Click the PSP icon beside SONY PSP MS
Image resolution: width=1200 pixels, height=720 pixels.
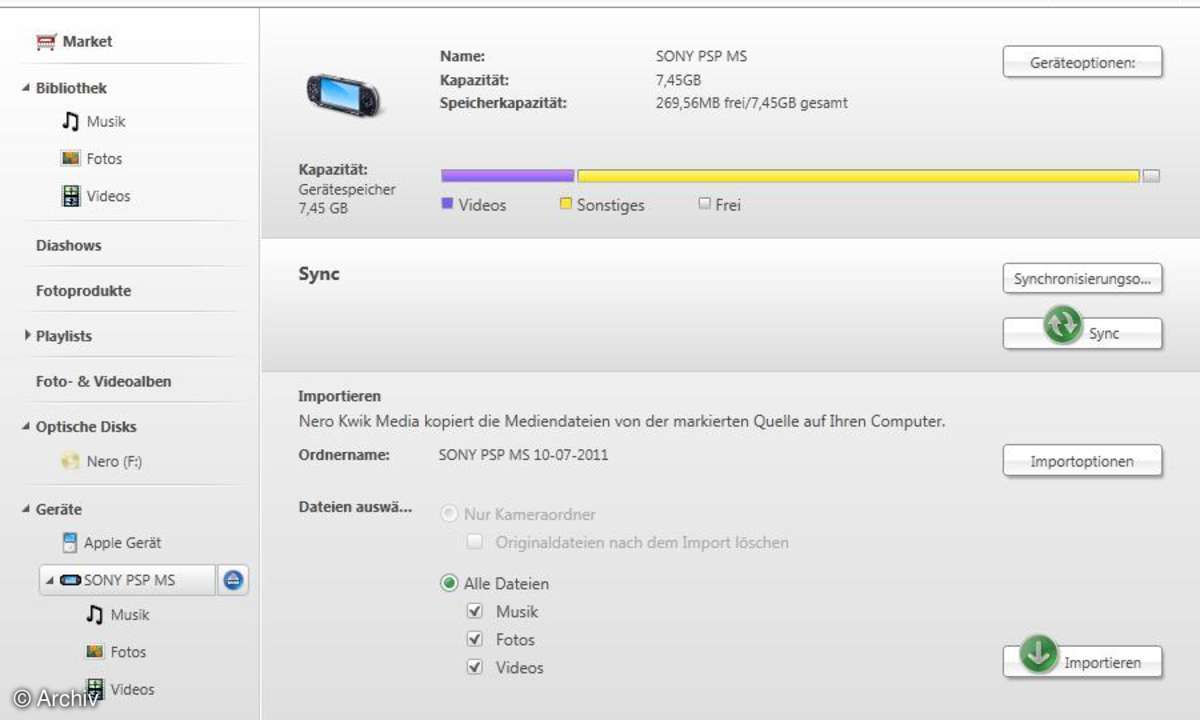(70, 580)
